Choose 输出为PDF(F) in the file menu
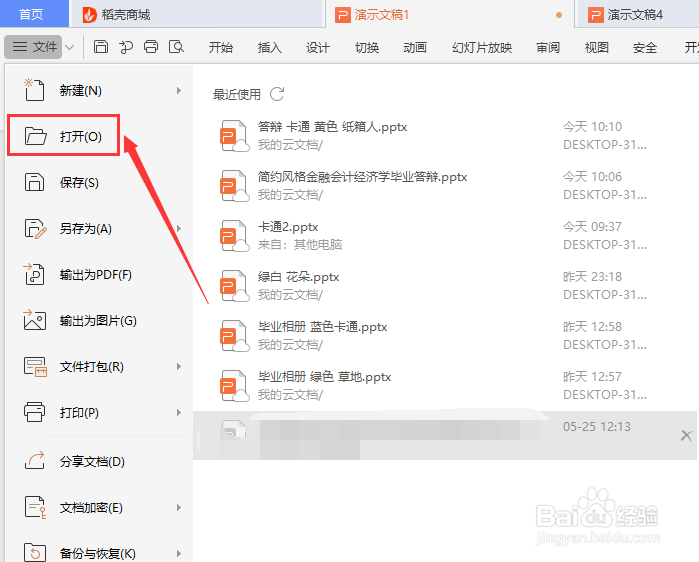Viewport: 699px width, 562px height. (x=99, y=275)
